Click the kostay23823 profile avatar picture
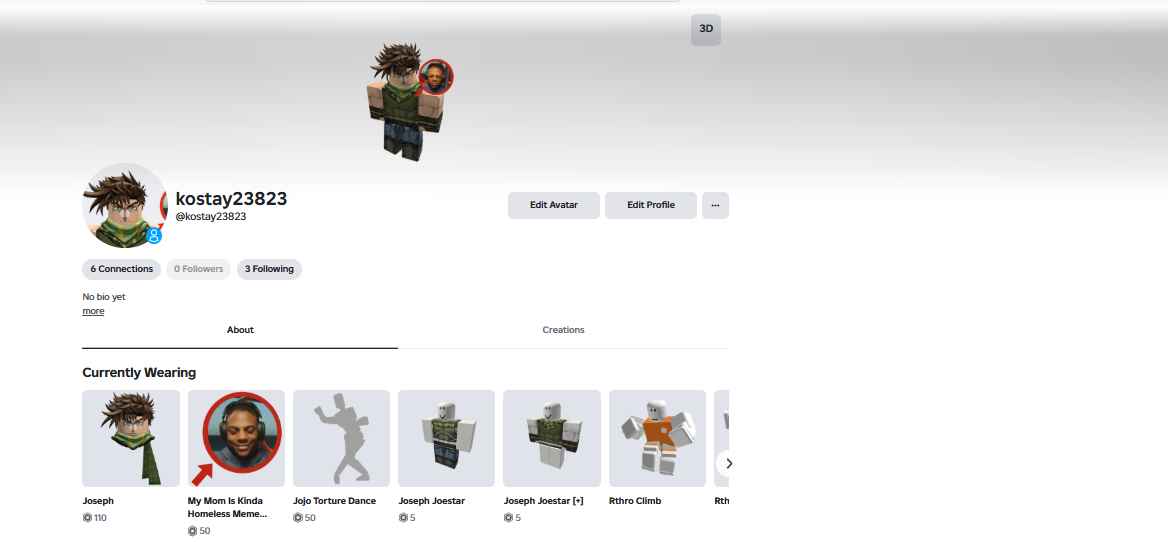This screenshot has height=542, width=1168. pos(124,205)
